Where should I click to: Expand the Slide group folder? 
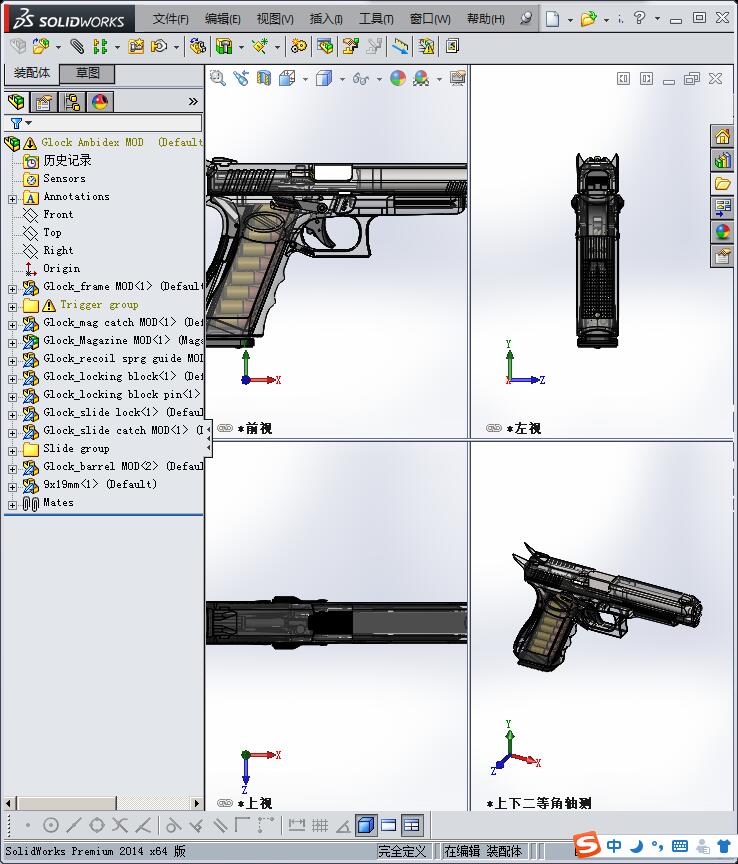(x=12, y=451)
